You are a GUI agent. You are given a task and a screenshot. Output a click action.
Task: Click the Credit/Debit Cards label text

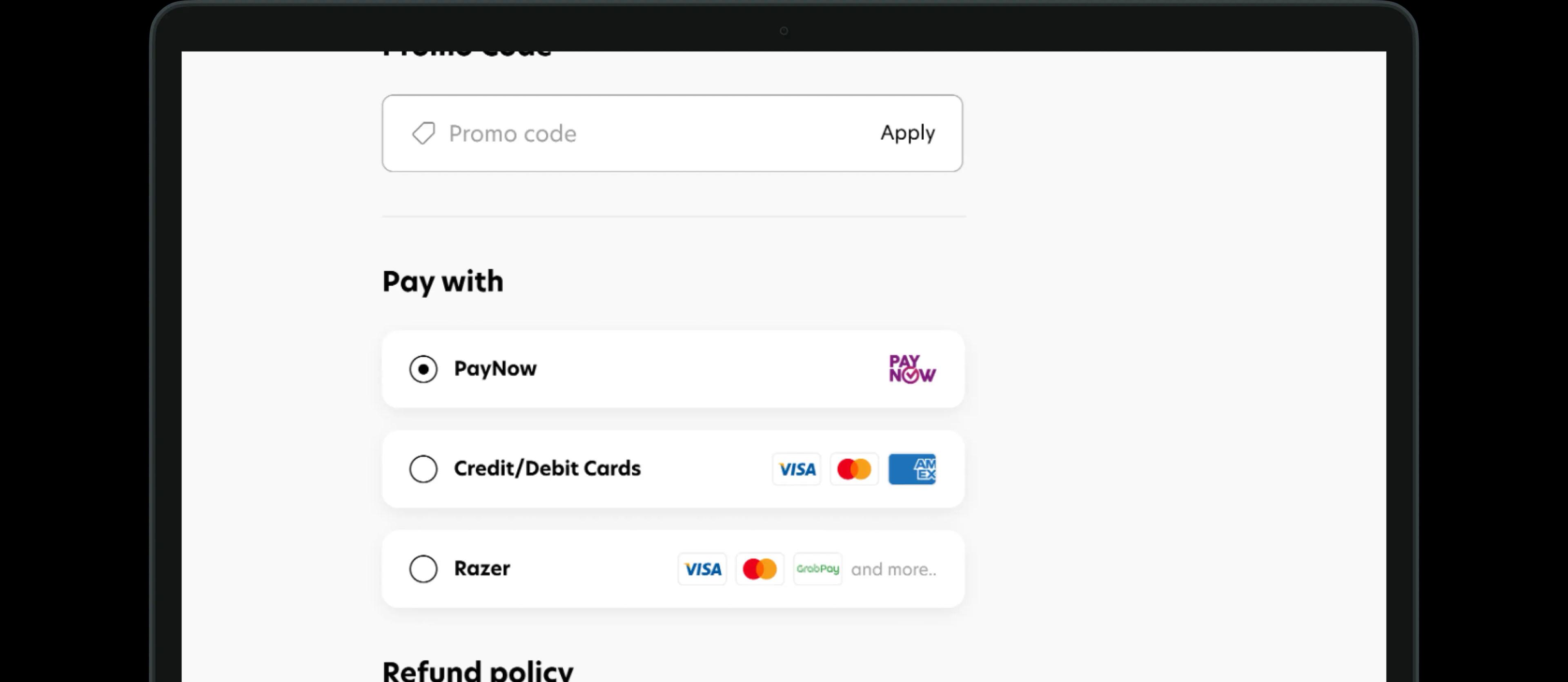(x=547, y=469)
